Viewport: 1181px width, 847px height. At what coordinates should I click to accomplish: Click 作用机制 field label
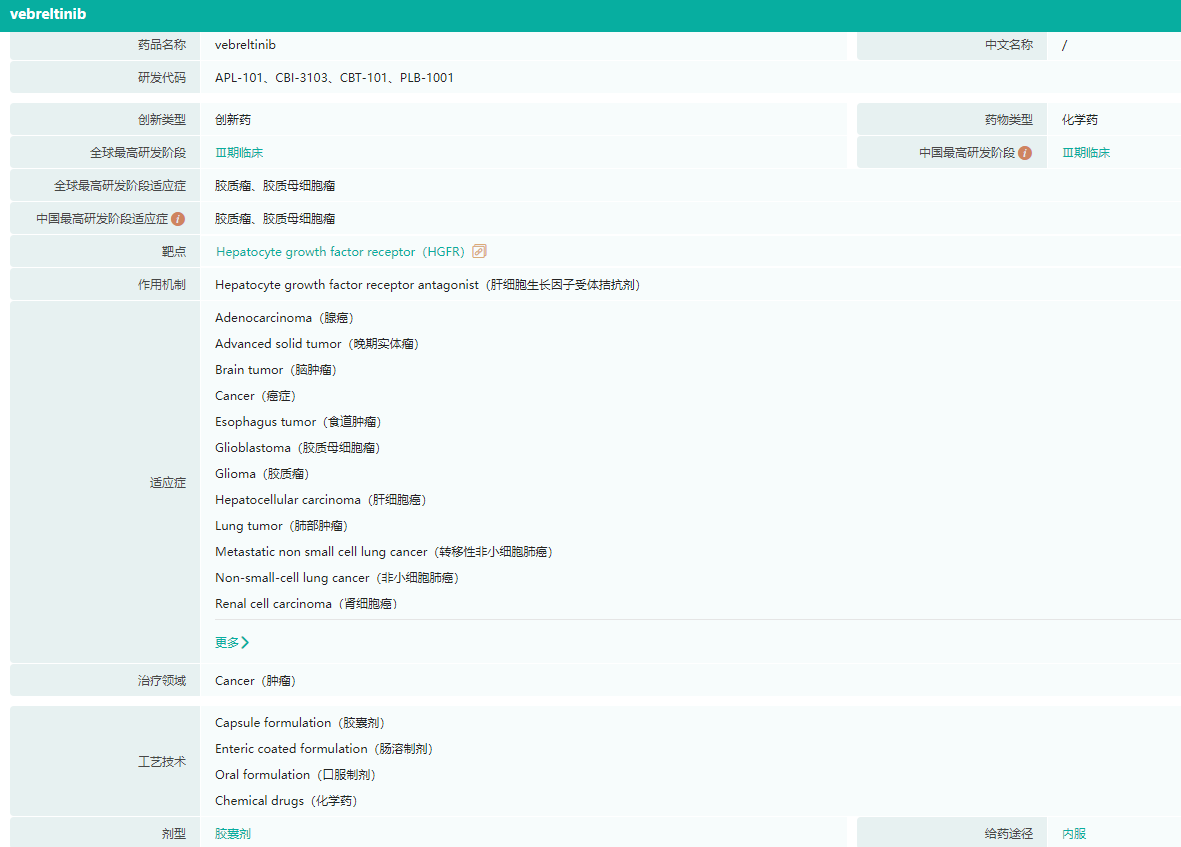click(162, 285)
